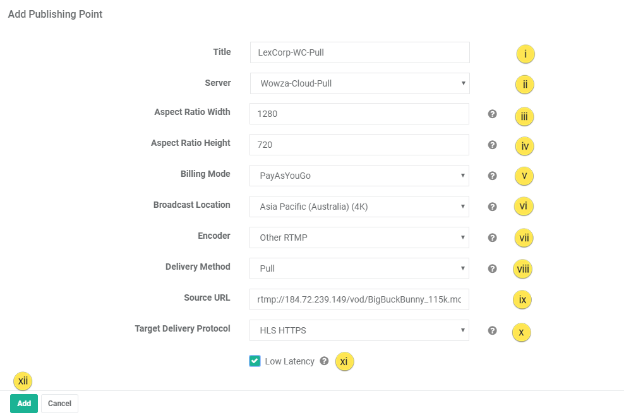Click Target Delivery Protocol help icon
Screen dimensions: 624x419
click(492, 330)
